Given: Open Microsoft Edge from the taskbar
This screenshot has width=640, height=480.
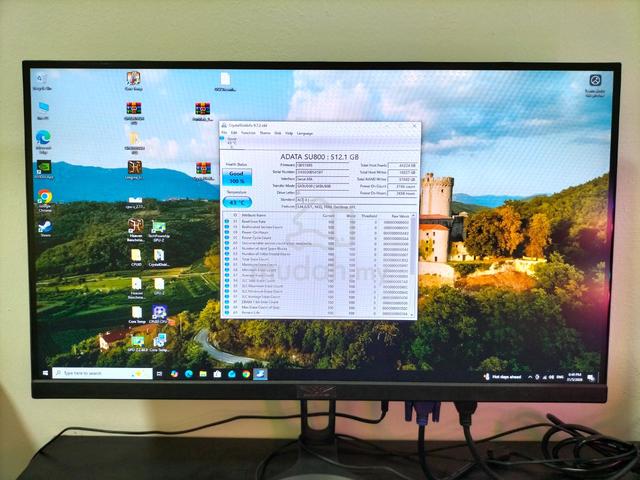Looking at the screenshot, I should (188, 373).
